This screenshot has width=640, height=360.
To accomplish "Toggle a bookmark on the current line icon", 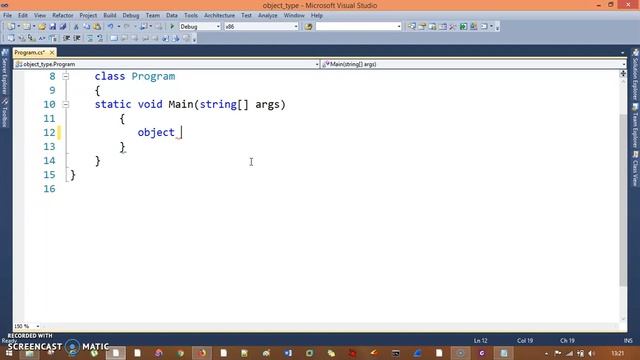I will point(114,38).
